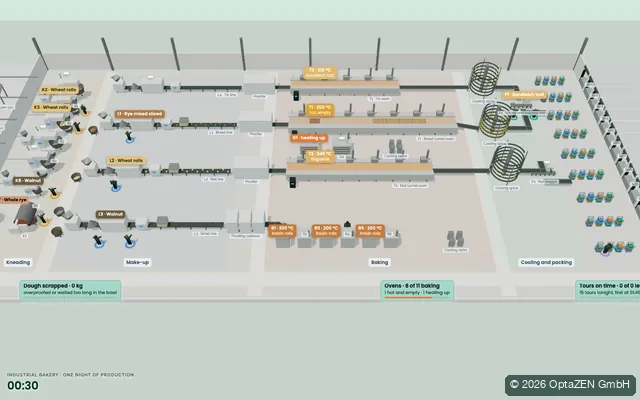Open the L3 · Walnut label
The height and width of the screenshot is (400, 640).
(110, 214)
